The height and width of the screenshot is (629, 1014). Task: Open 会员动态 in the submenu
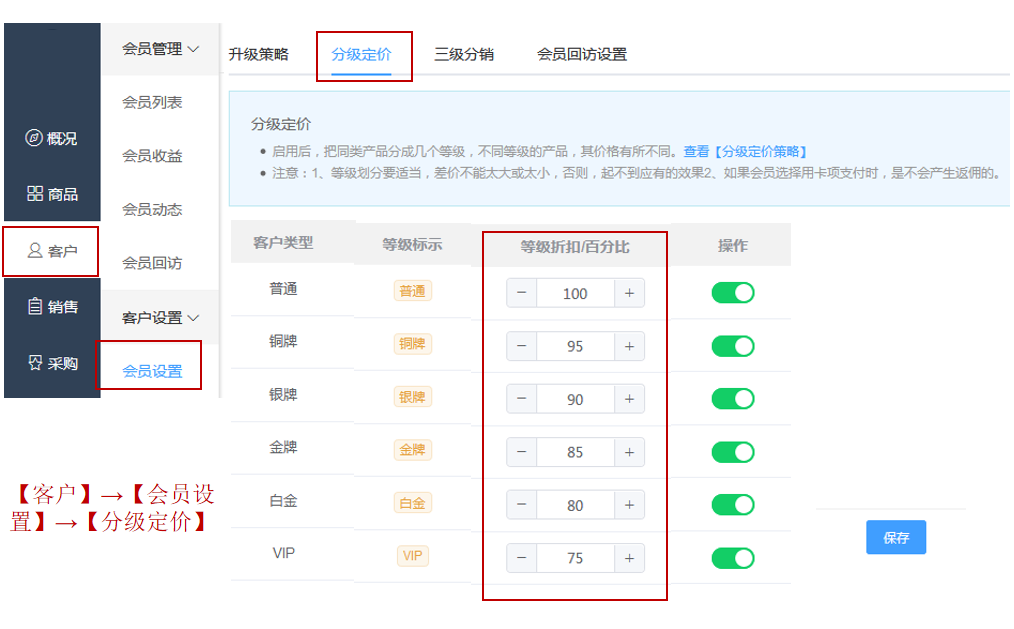click(152, 209)
